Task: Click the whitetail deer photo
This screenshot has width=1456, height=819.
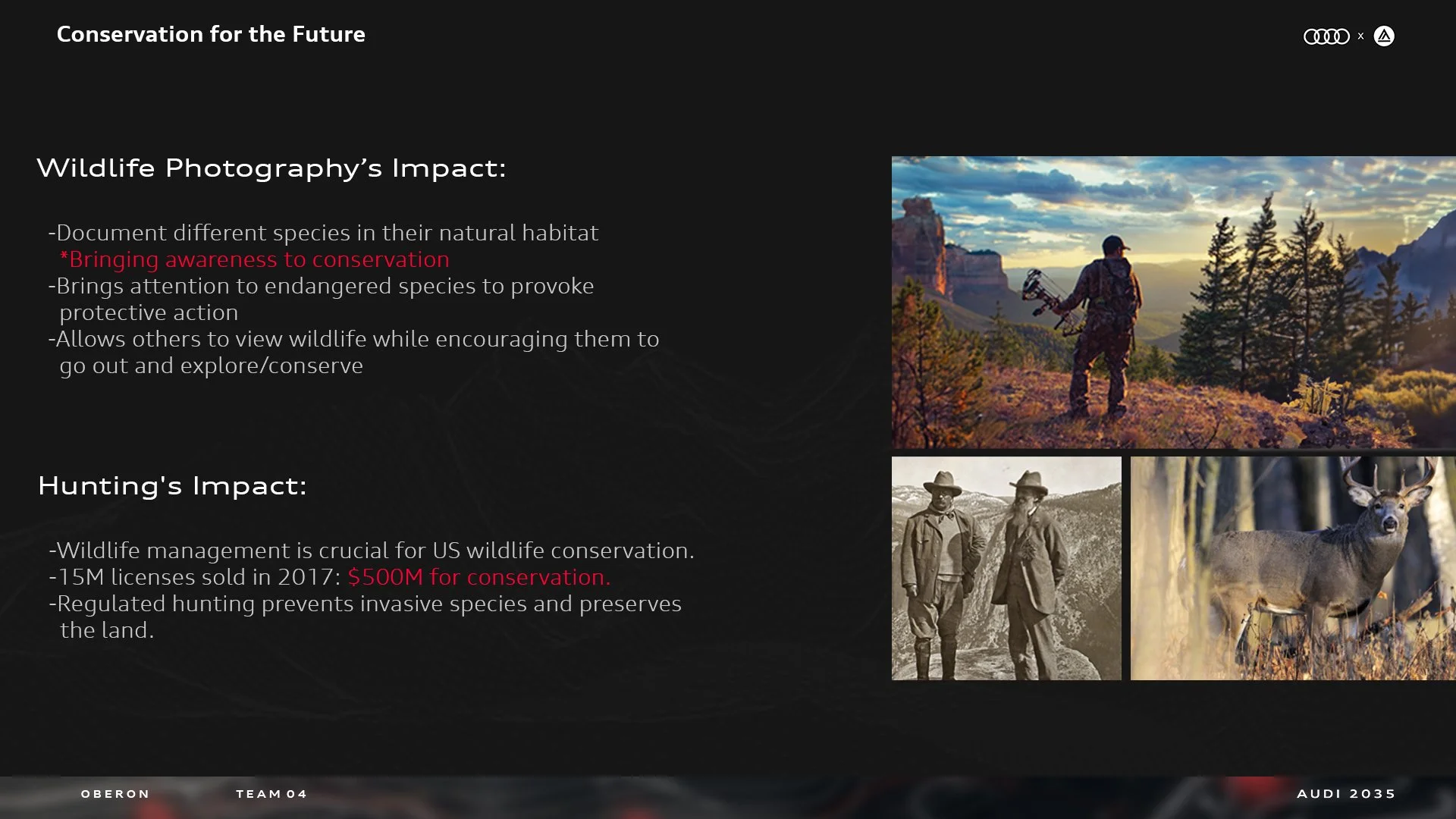Action: 1292,568
